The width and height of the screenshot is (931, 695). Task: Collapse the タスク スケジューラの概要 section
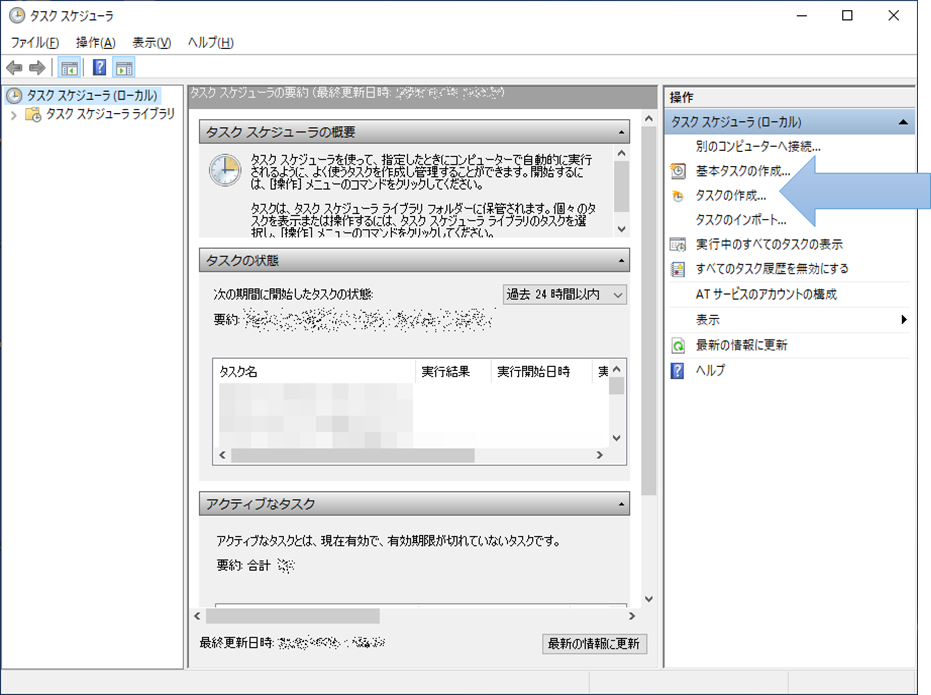pyautogui.click(x=621, y=132)
